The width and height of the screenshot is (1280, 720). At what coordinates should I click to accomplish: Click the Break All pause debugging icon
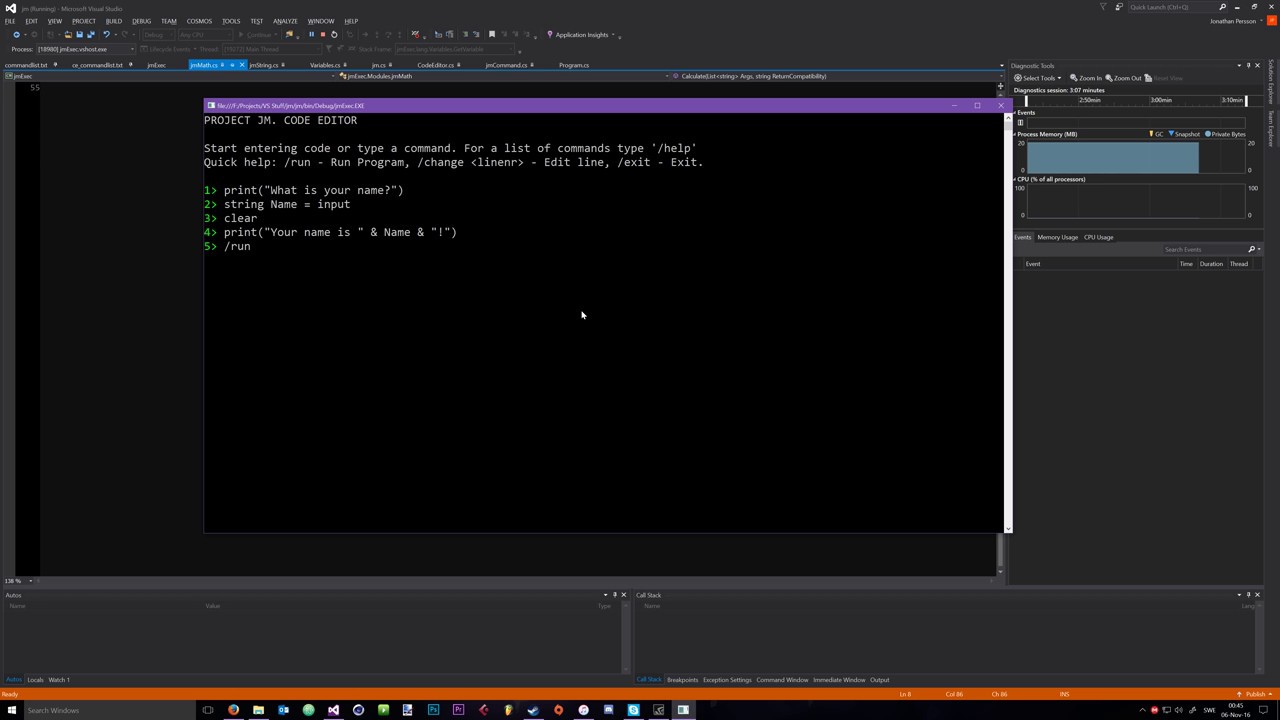pos(311,34)
